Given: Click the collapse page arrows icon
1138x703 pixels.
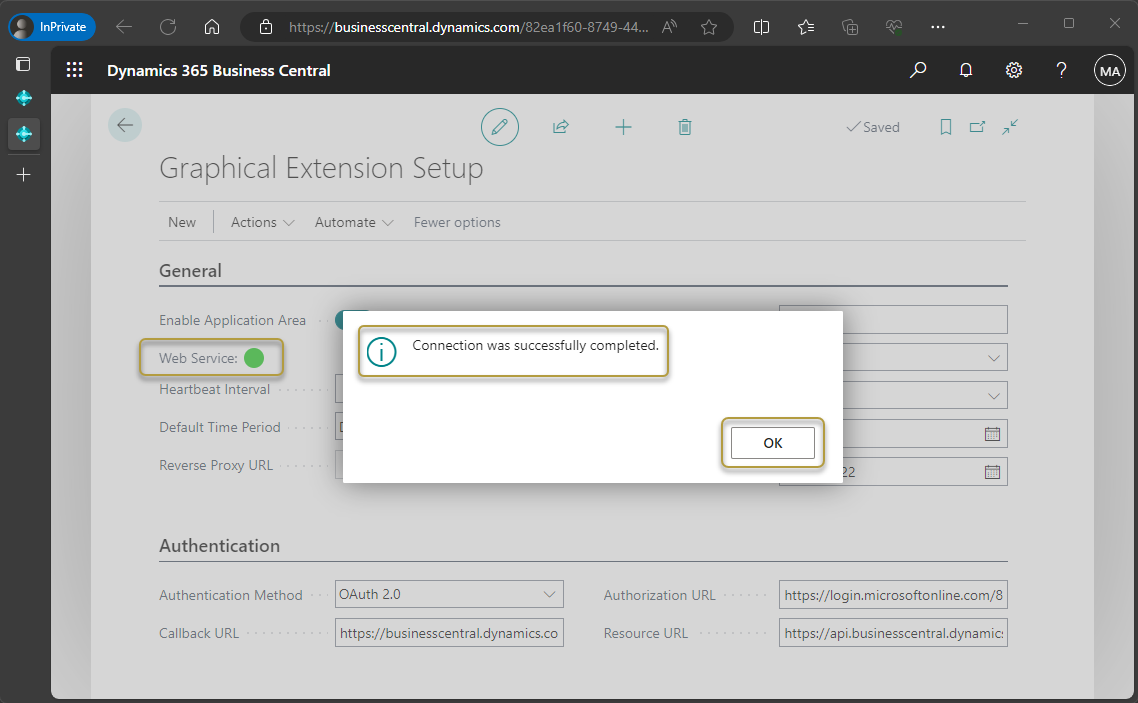Looking at the screenshot, I should [x=1010, y=127].
